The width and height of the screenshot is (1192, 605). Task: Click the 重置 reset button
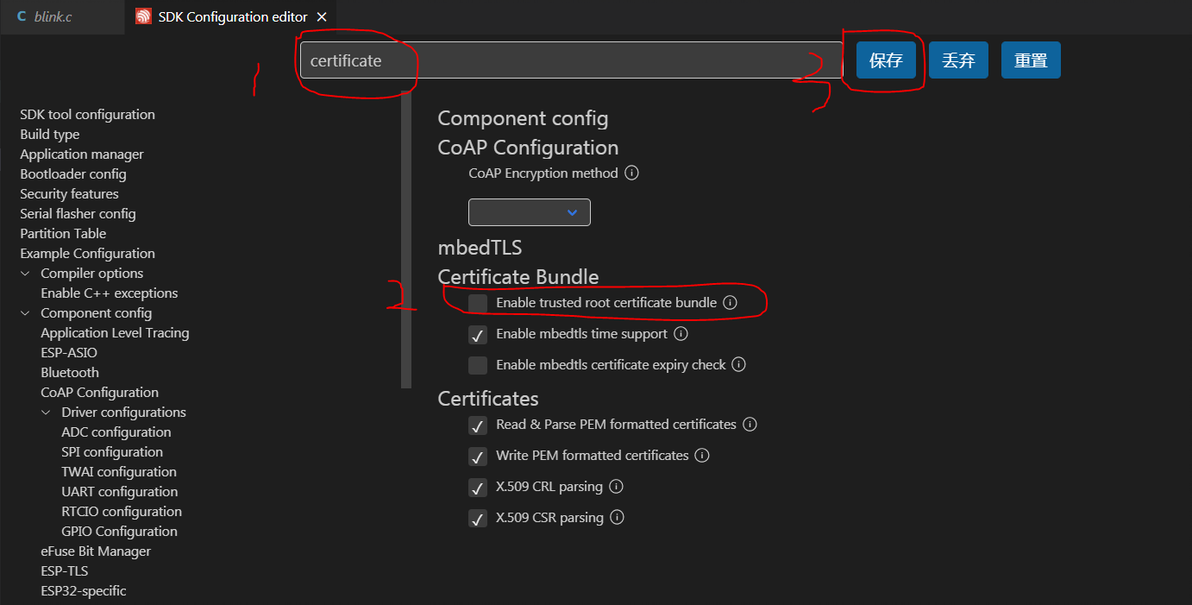1030,60
